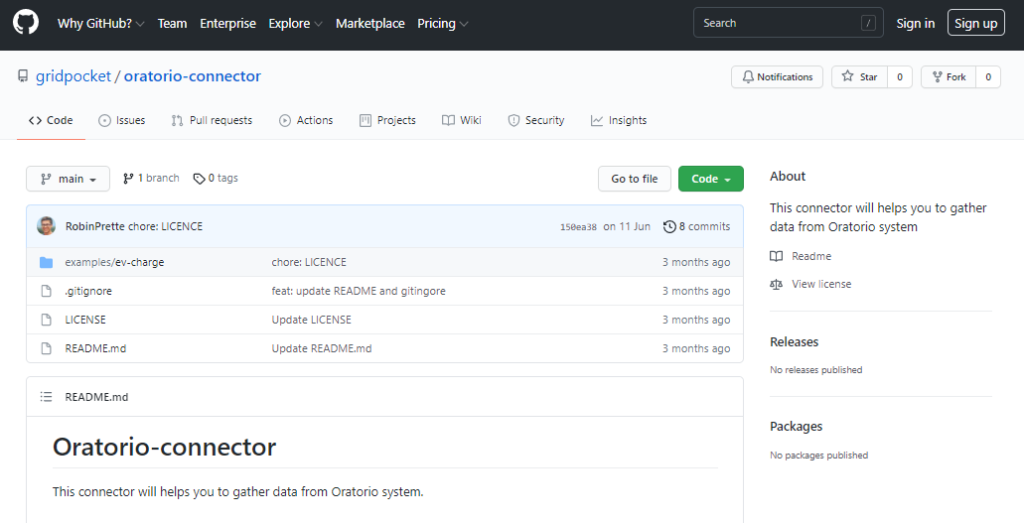Open commit 'feat: update README and gitingore'
1024x523 pixels.
pyautogui.click(x=359, y=291)
